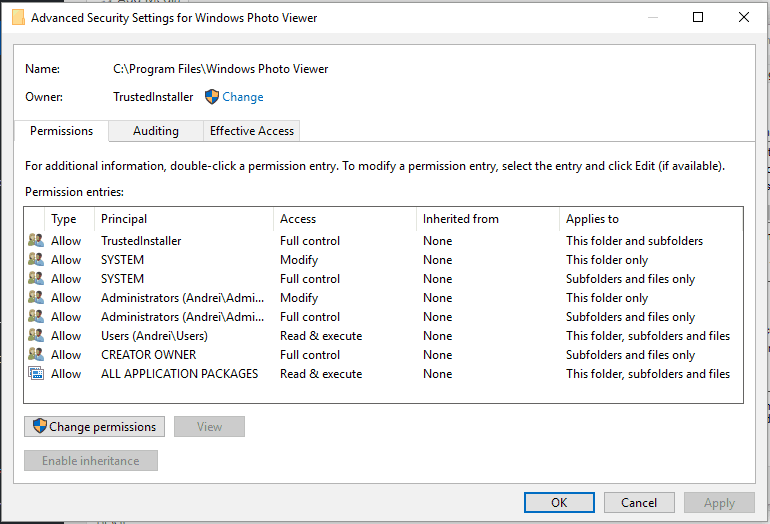
Task: Maximize the Advanced Security Settings window
Action: [x=698, y=17]
